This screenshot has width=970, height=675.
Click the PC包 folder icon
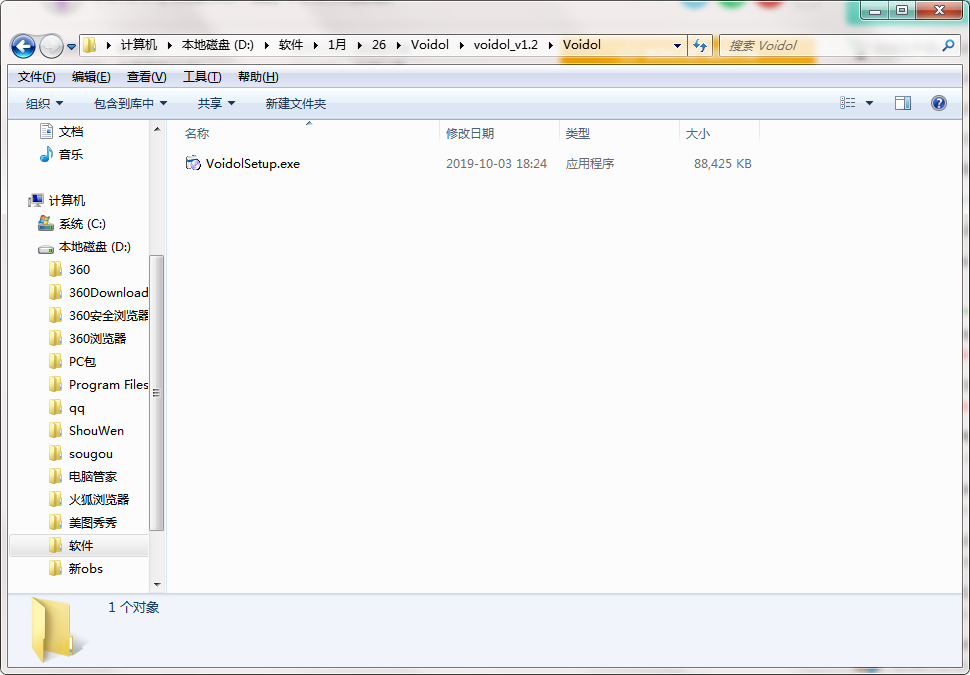[x=56, y=361]
